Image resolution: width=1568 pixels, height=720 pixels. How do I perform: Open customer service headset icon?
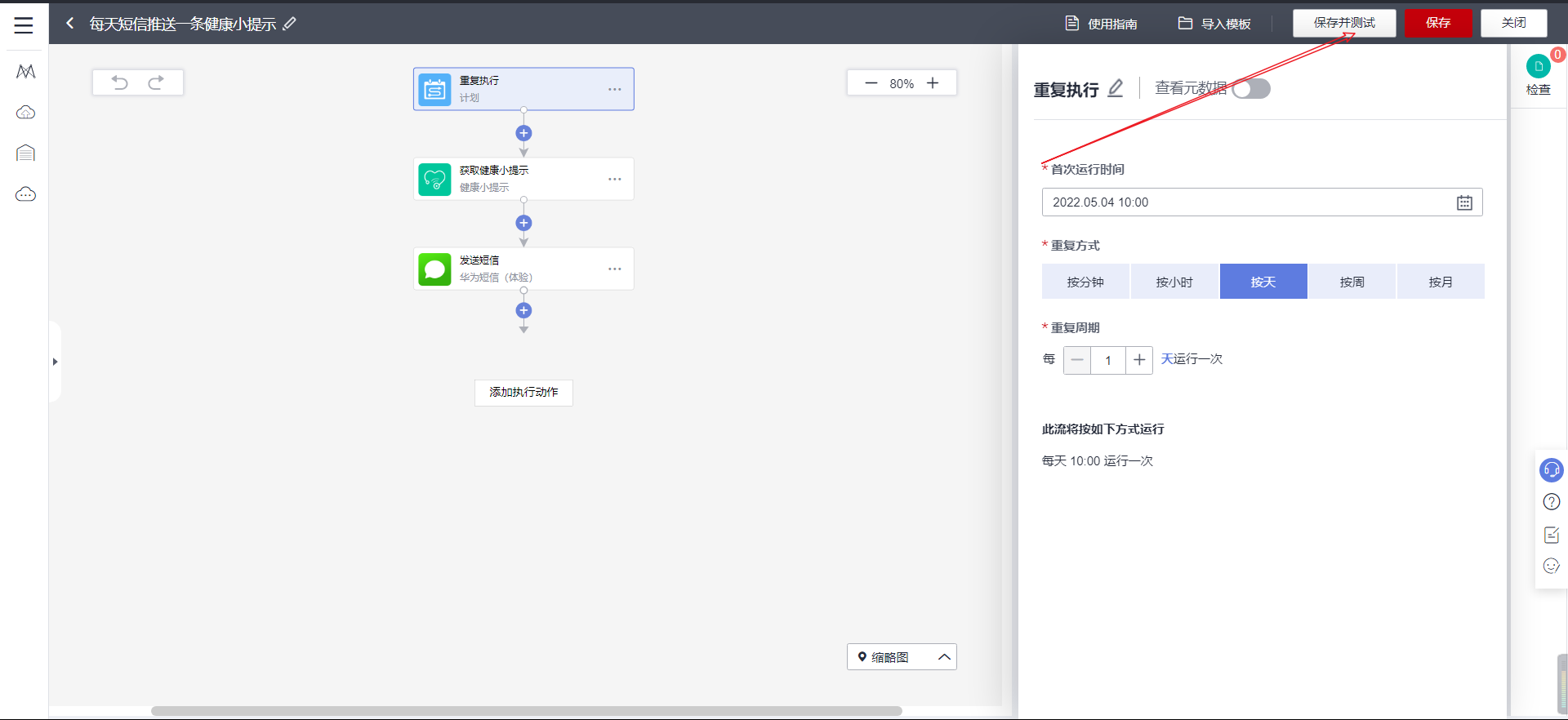click(x=1552, y=470)
